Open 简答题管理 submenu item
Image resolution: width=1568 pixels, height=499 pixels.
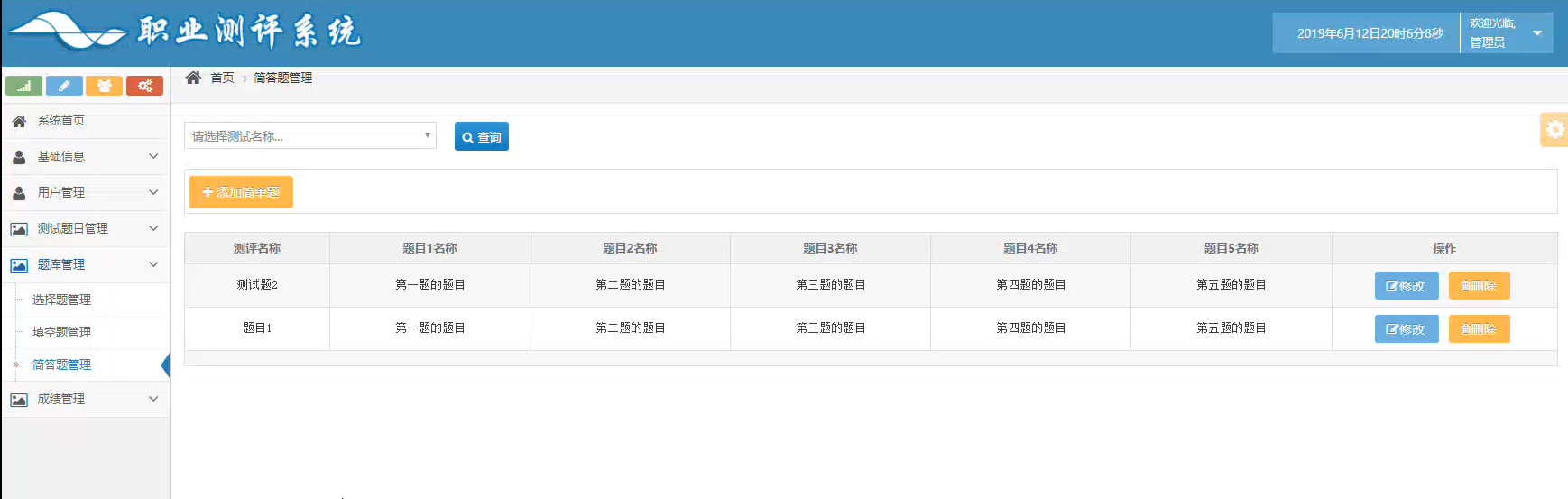pyautogui.click(x=61, y=365)
